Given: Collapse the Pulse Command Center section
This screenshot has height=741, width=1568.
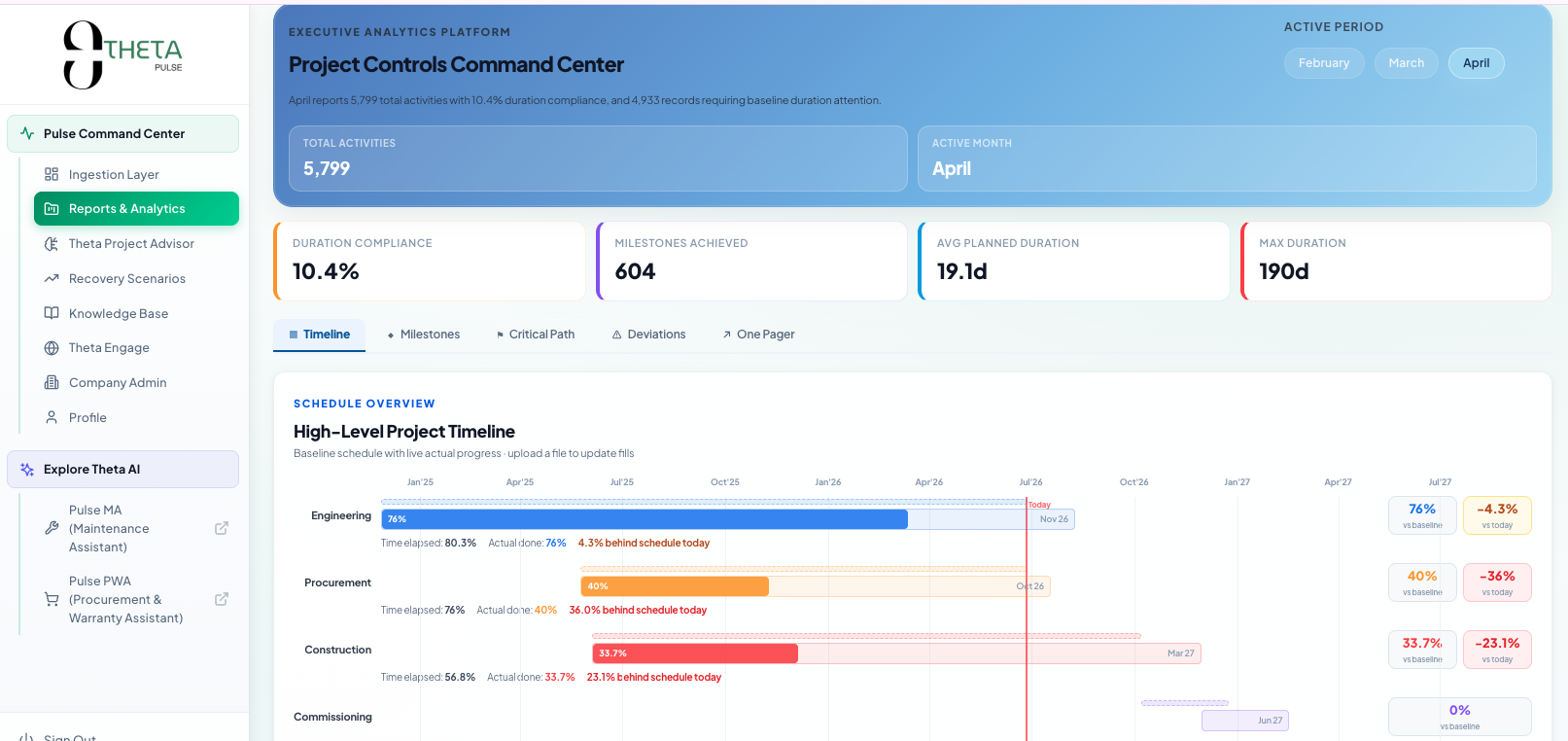Looking at the screenshot, I should (122, 134).
